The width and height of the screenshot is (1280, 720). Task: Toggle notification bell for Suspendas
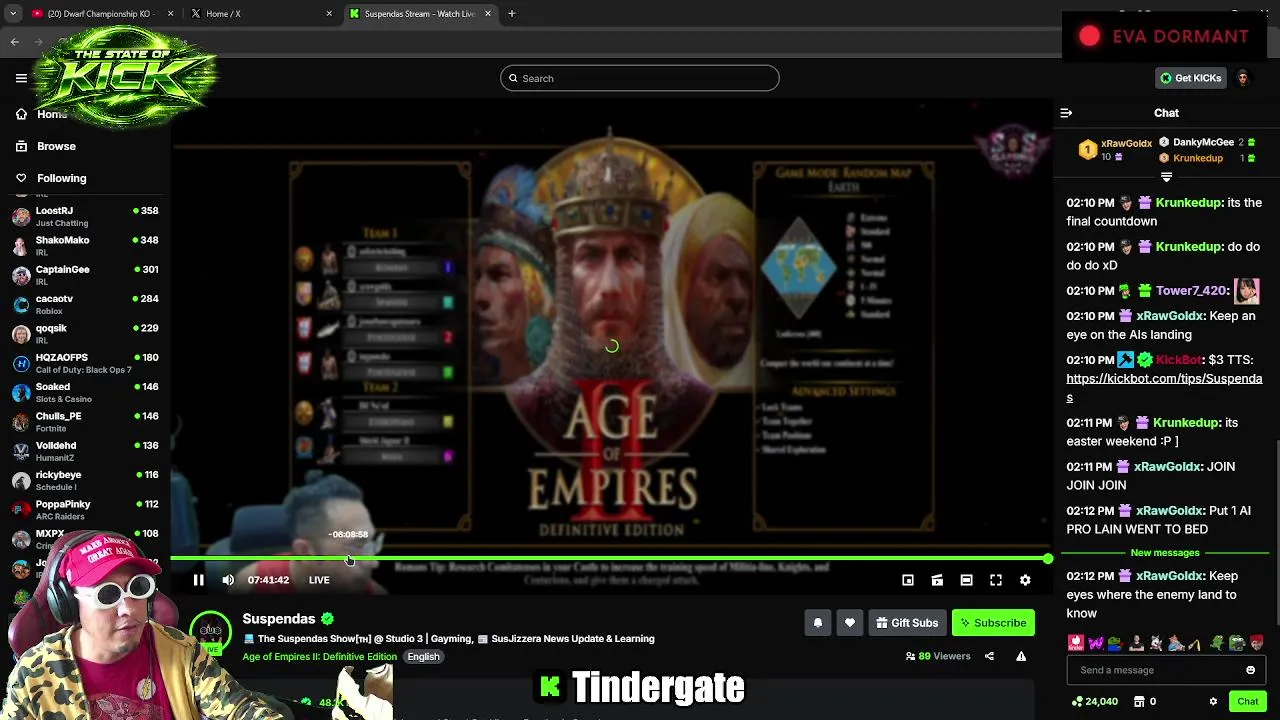(817, 623)
